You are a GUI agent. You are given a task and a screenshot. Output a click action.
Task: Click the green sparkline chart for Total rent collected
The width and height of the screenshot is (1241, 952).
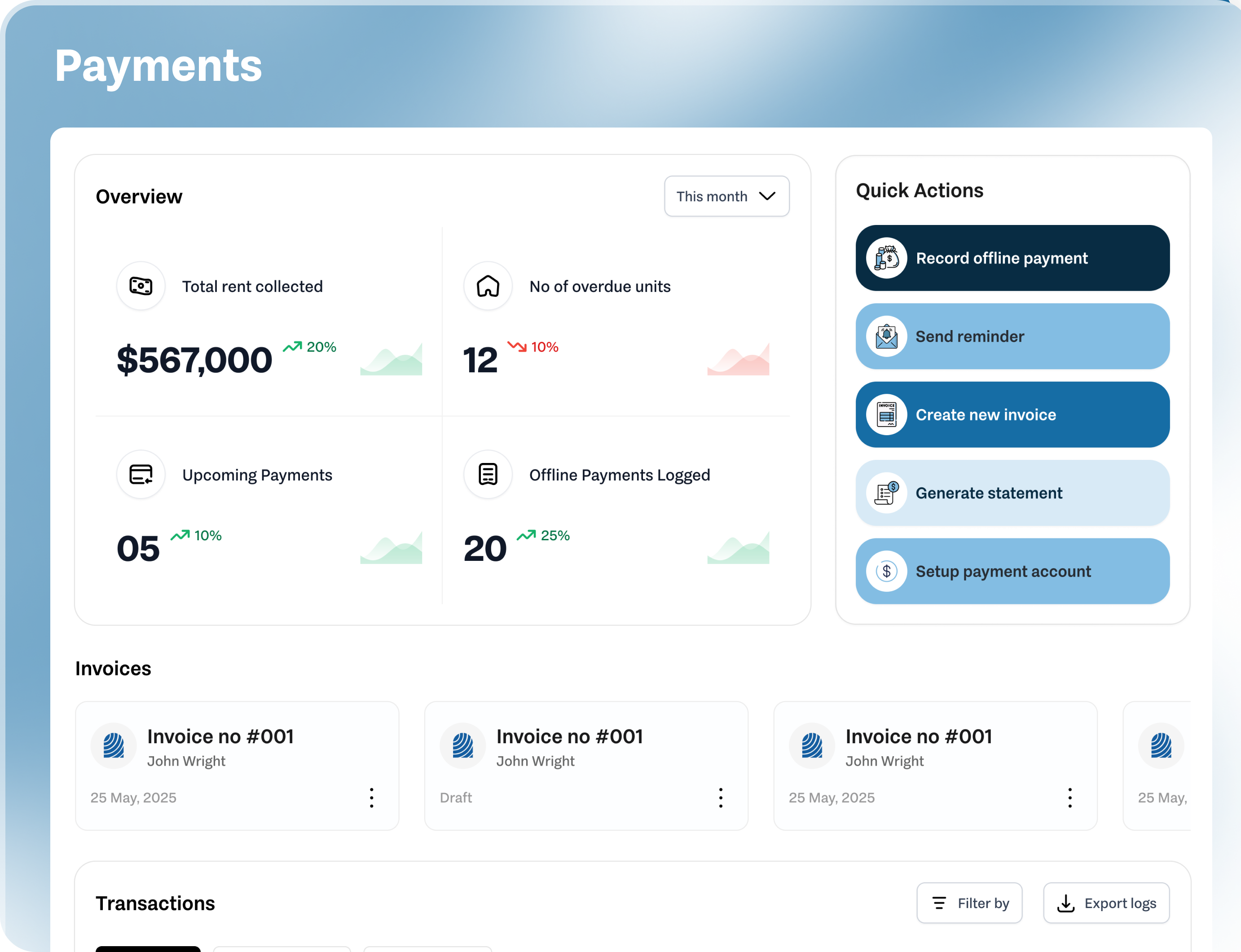[x=391, y=359]
